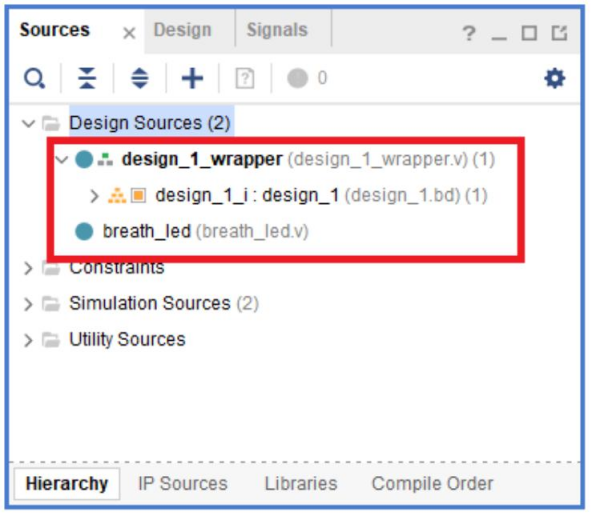Expand the design_1_i block design

[x=95, y=195]
